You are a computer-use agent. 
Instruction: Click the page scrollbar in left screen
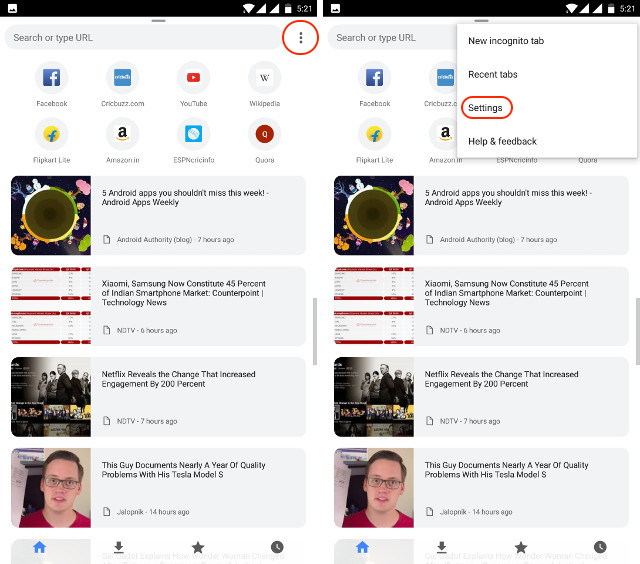point(315,331)
